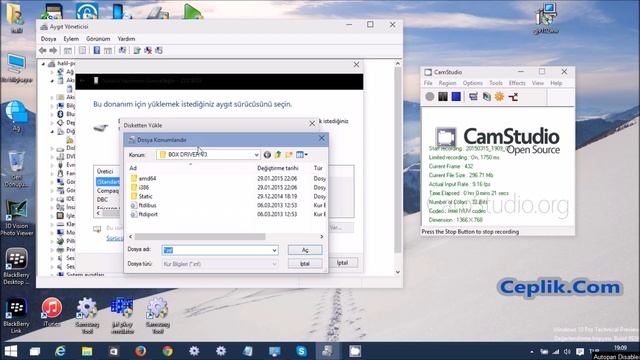This screenshot has width=640, height=360.
Task: Open the CamStudio Tools menu
Action: [x=496, y=83]
